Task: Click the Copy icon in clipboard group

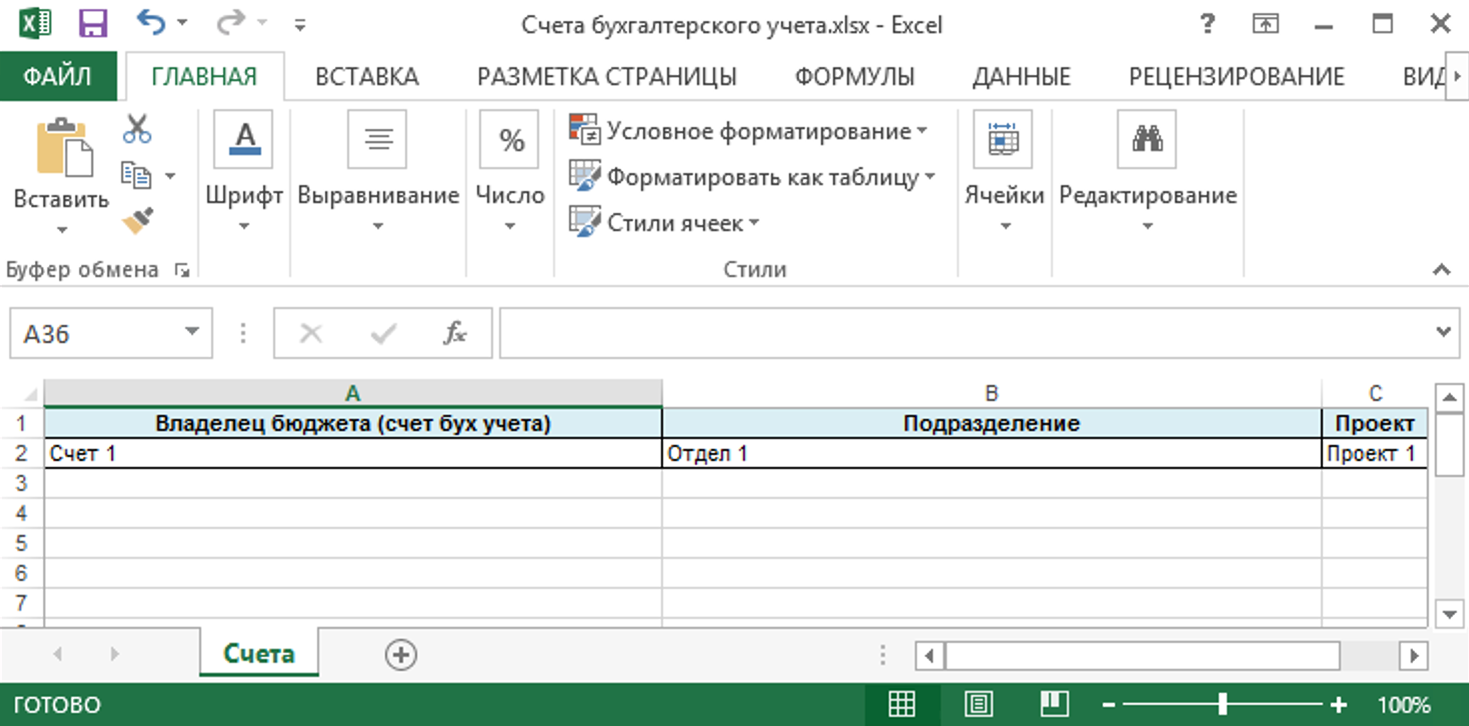Action: 136,175
